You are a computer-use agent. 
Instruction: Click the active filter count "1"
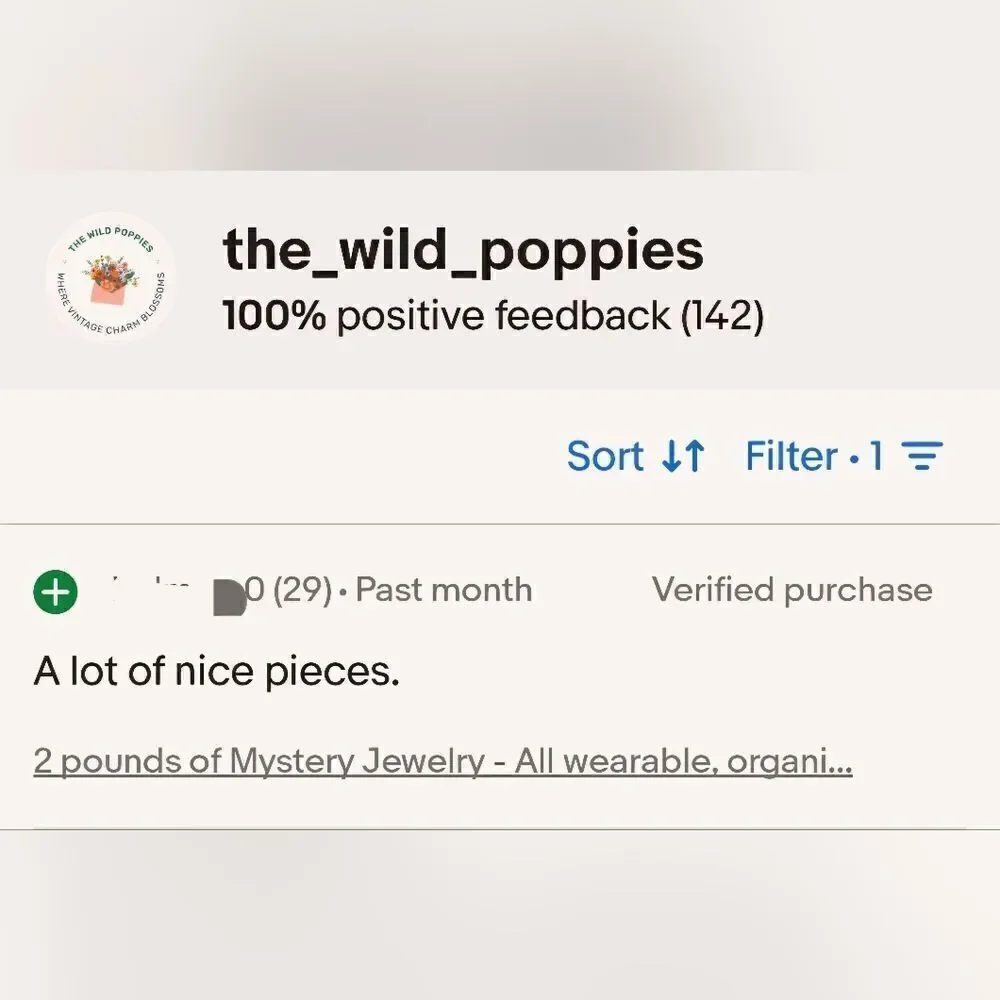[x=876, y=456]
